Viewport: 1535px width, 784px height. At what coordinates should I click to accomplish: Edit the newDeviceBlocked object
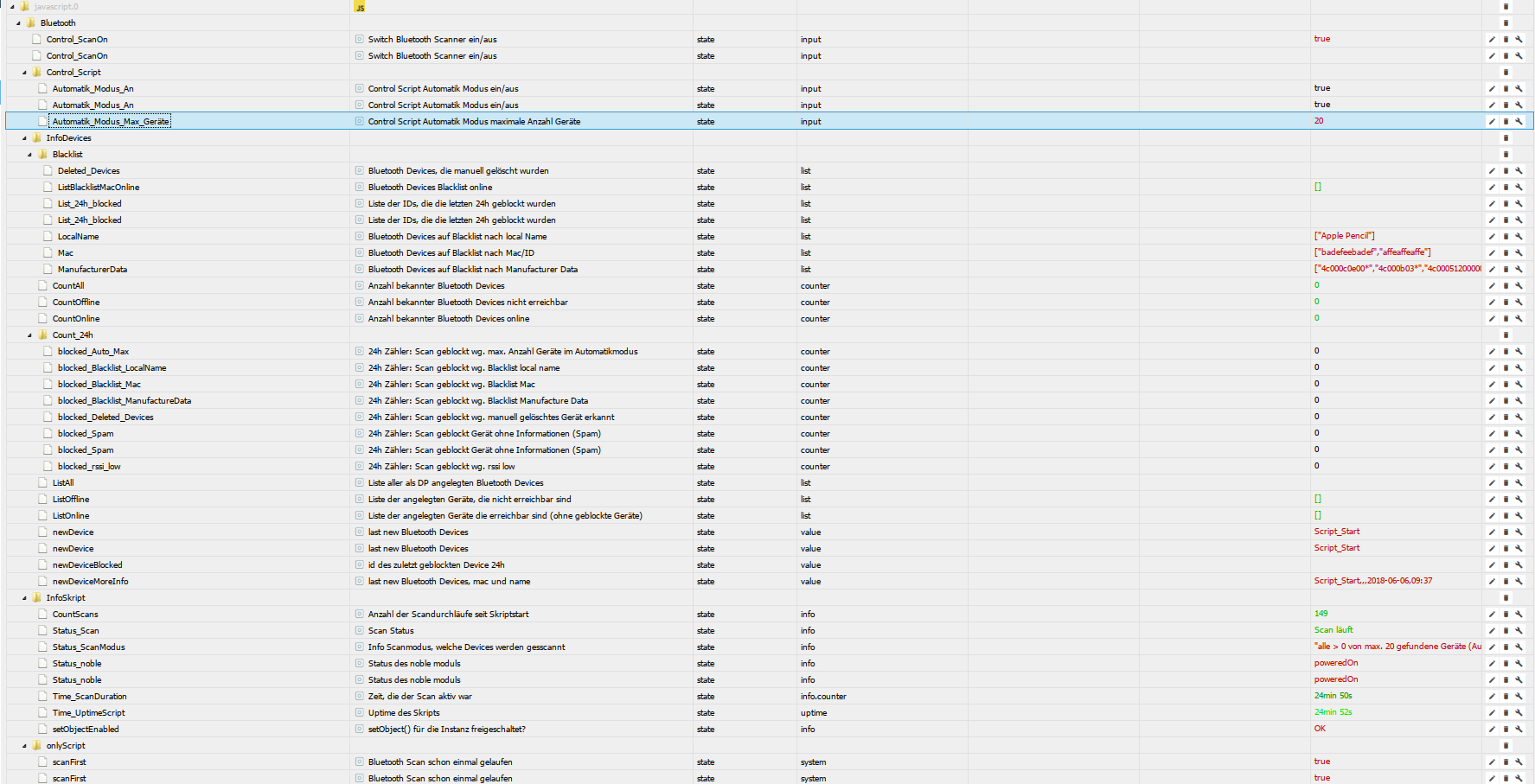click(x=1492, y=565)
